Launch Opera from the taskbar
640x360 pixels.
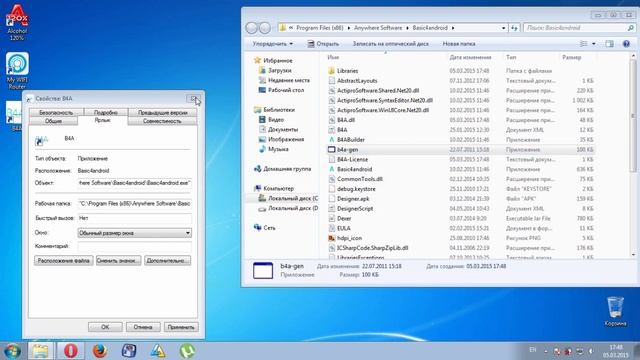(70, 351)
